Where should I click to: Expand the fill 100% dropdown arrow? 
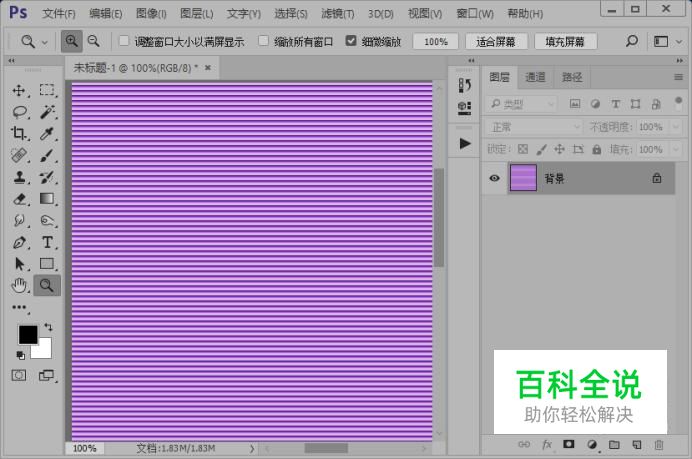(676, 149)
